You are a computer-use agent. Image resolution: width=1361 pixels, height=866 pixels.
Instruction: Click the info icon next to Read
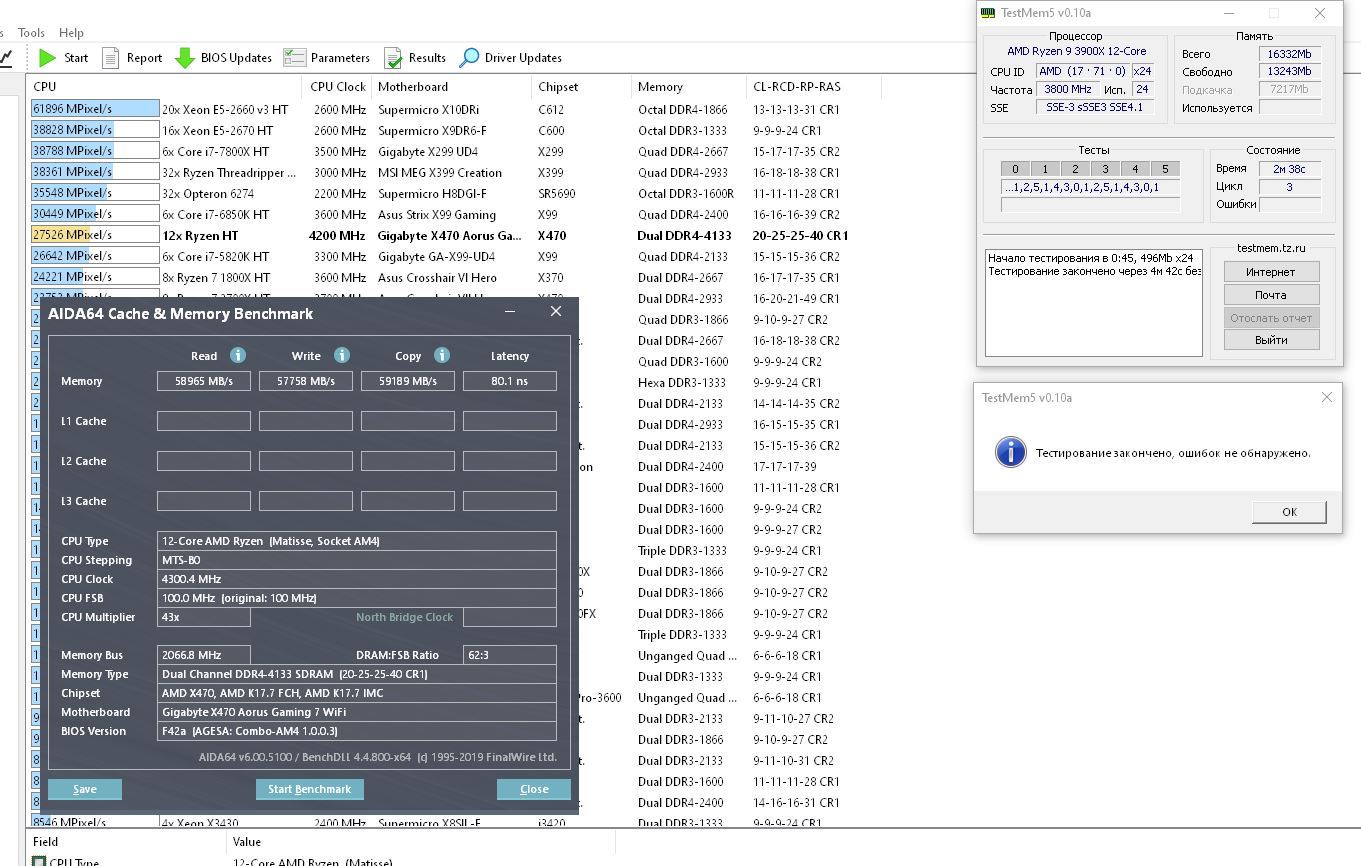coord(238,355)
